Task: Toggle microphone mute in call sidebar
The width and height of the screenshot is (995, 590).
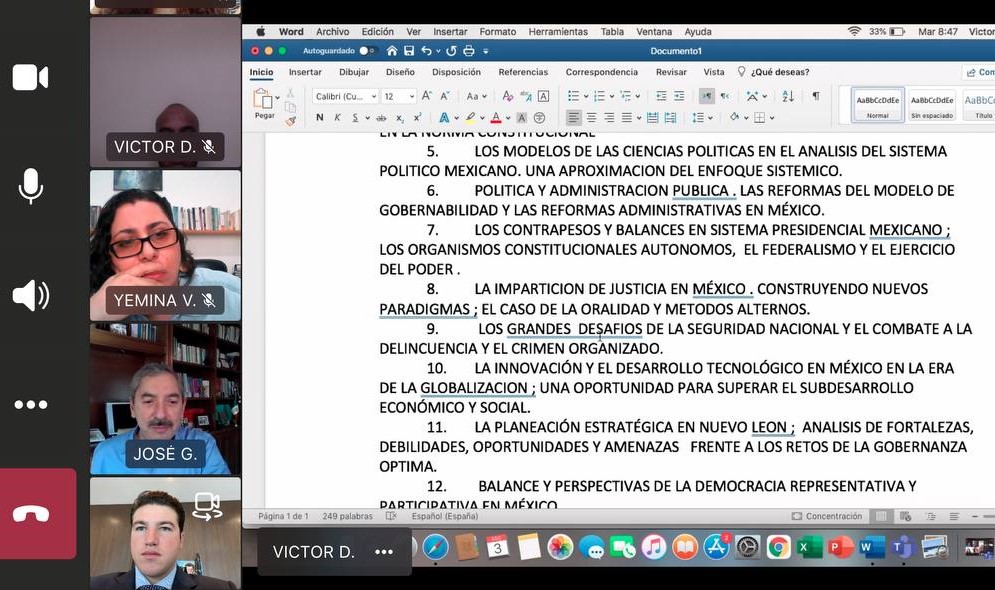Action: click(x=30, y=186)
